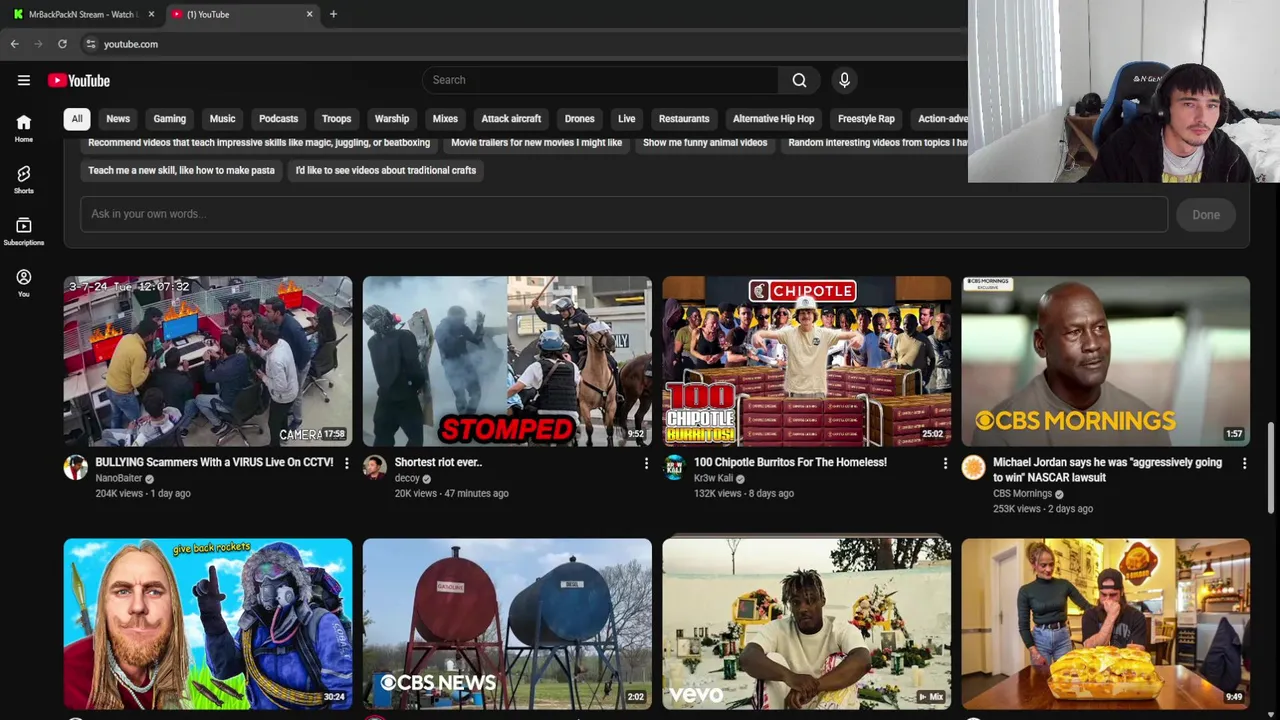Click CBS Mornings channel avatar
This screenshot has height=720, width=1280.
973,467
